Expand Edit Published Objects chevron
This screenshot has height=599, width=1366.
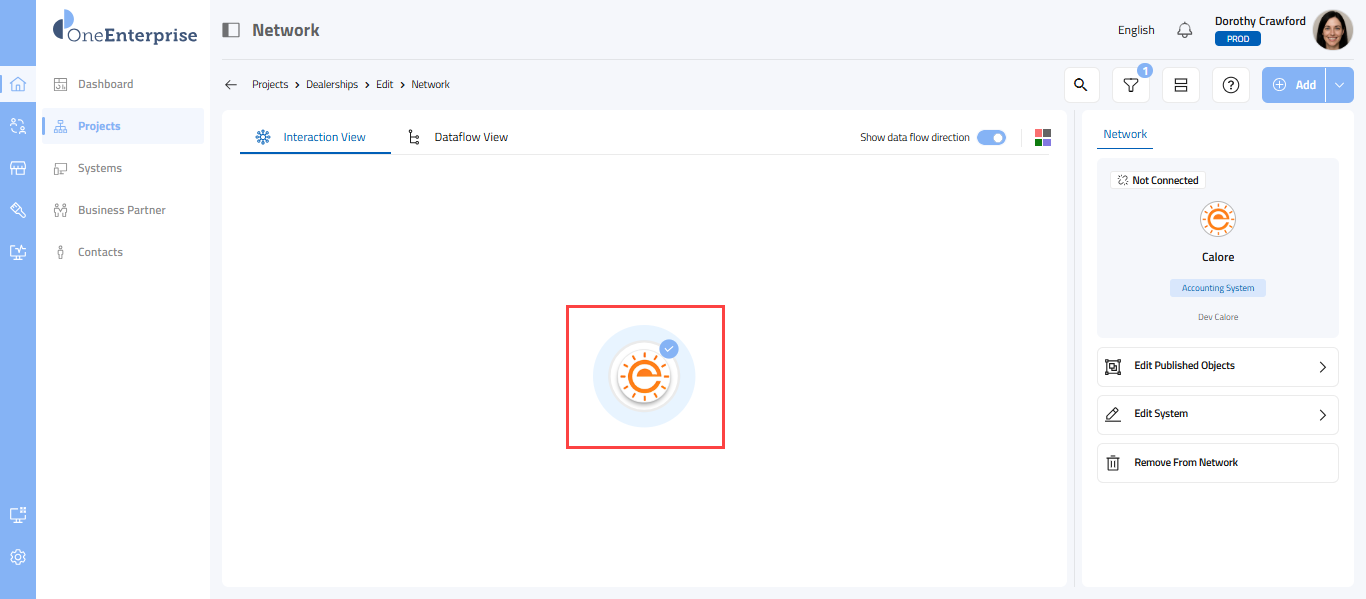click(1322, 367)
